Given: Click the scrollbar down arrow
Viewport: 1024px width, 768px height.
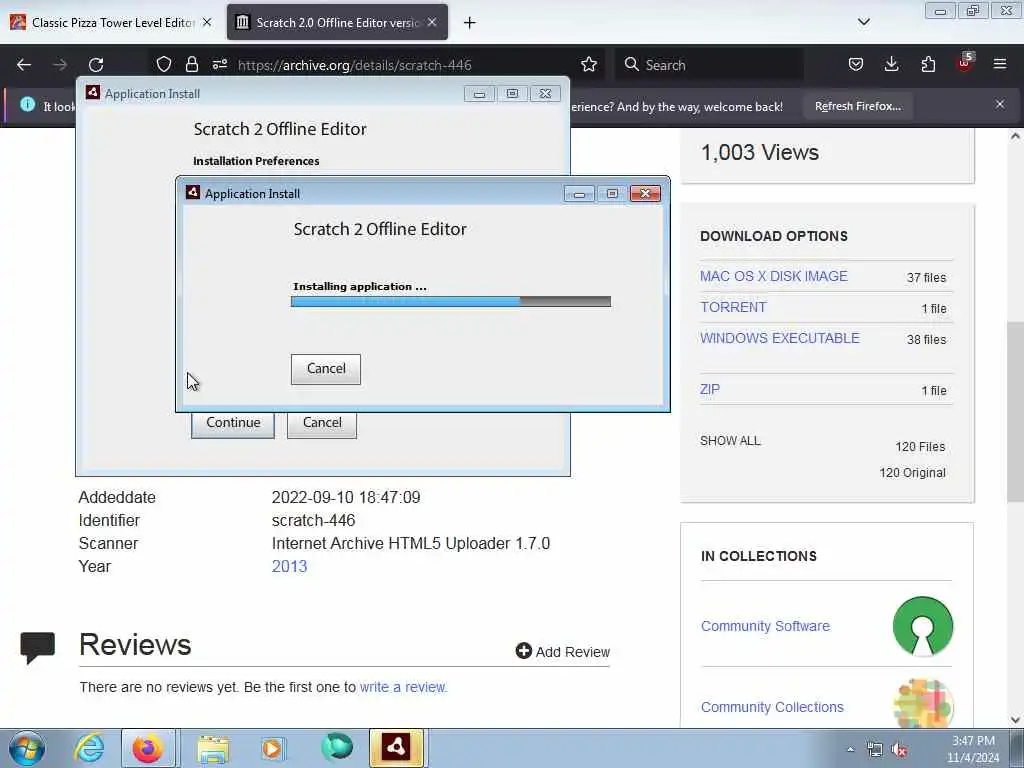Looking at the screenshot, I should tap(1015, 720).
